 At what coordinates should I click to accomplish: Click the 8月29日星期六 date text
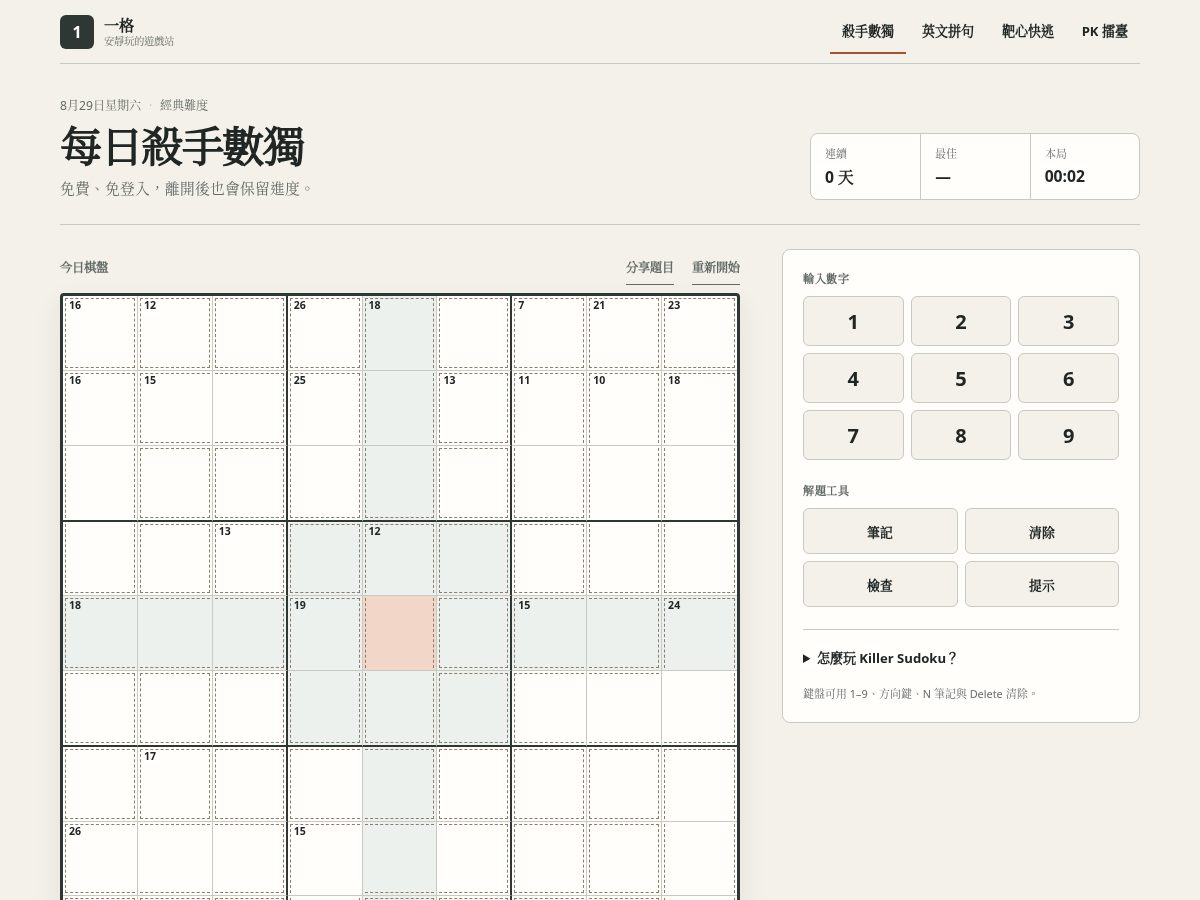point(100,105)
